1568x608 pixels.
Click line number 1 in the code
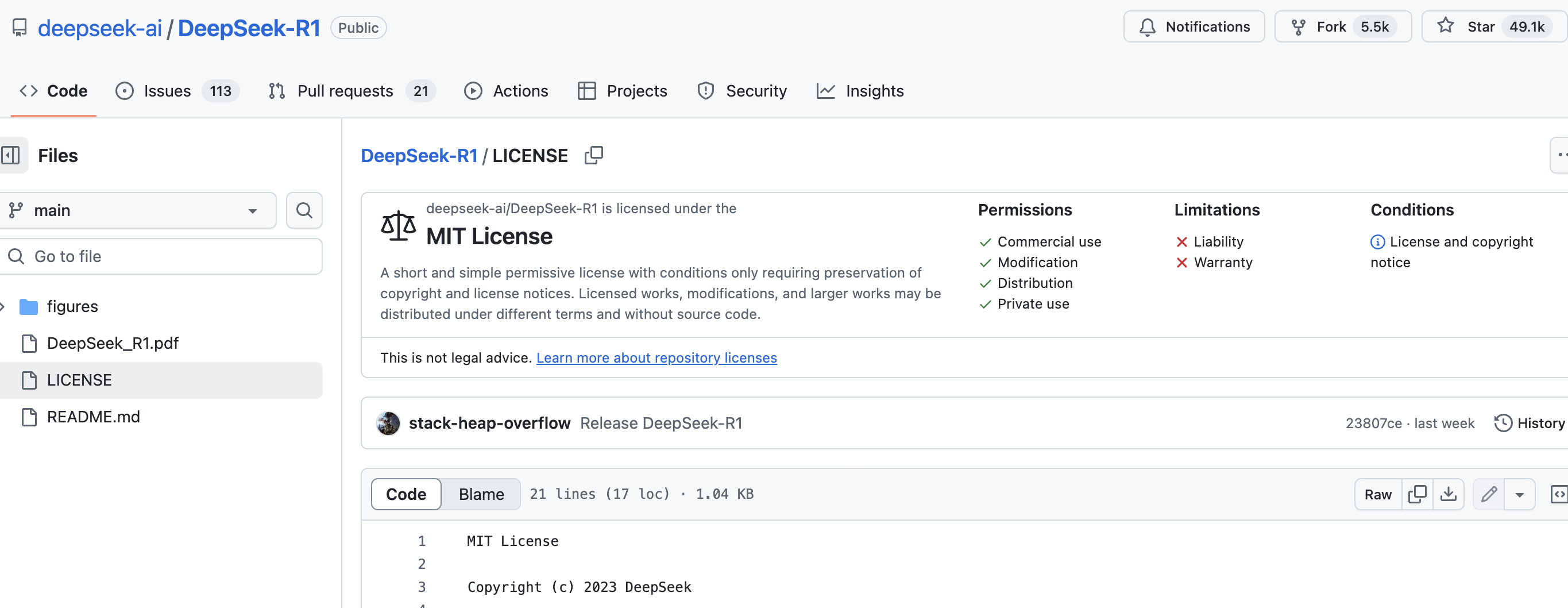421,541
